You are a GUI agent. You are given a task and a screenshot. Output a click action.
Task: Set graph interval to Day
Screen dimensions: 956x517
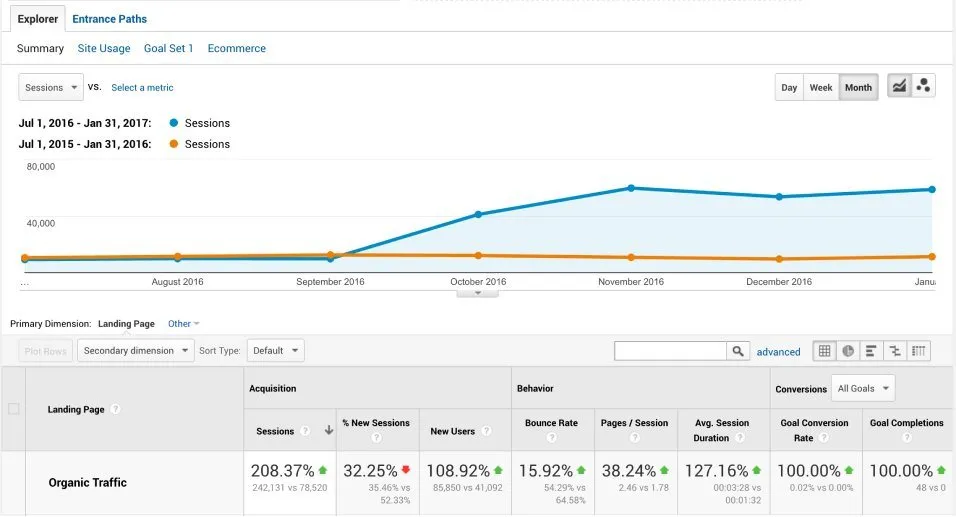(789, 87)
